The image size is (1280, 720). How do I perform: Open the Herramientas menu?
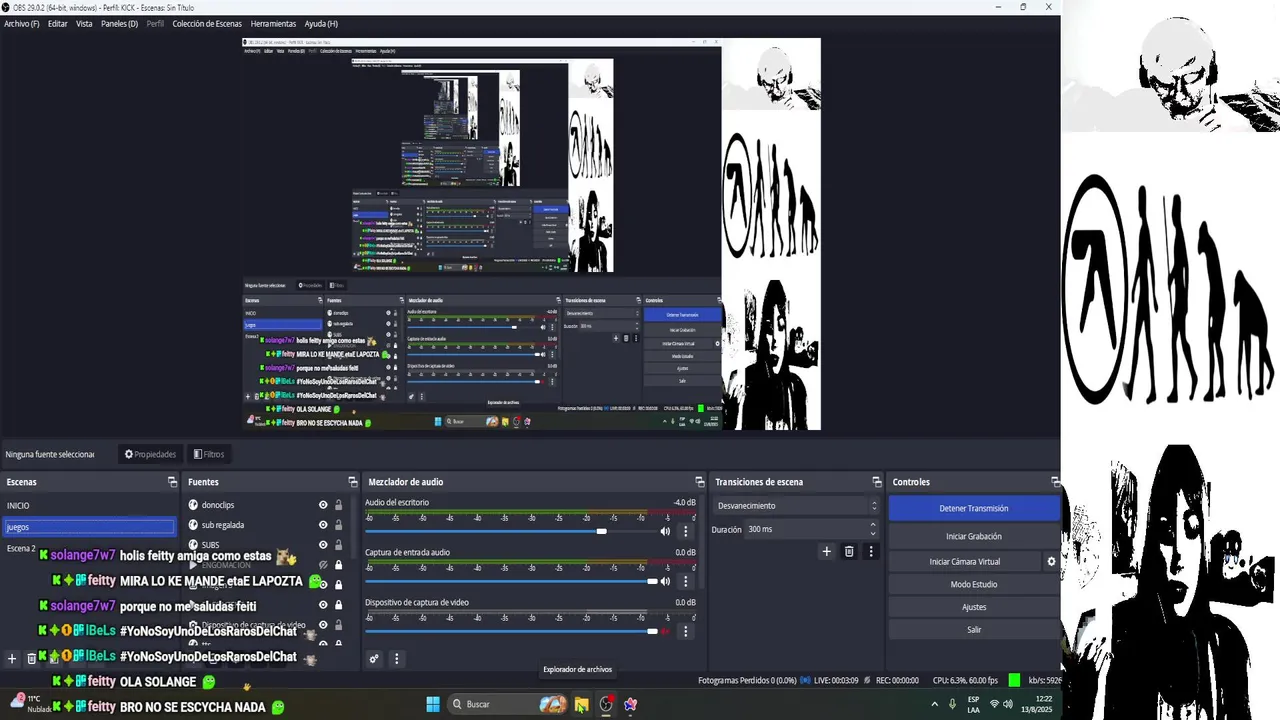coord(273,23)
